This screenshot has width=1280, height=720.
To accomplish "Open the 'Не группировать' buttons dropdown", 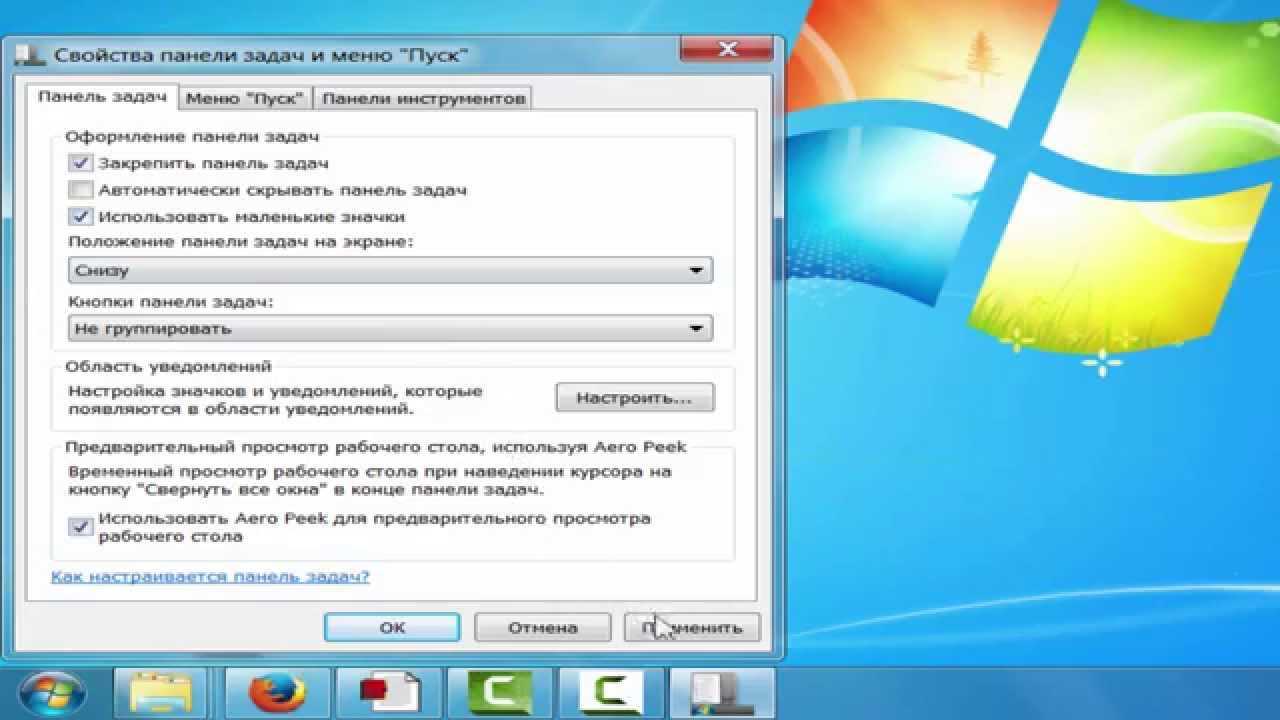I will (390, 328).
